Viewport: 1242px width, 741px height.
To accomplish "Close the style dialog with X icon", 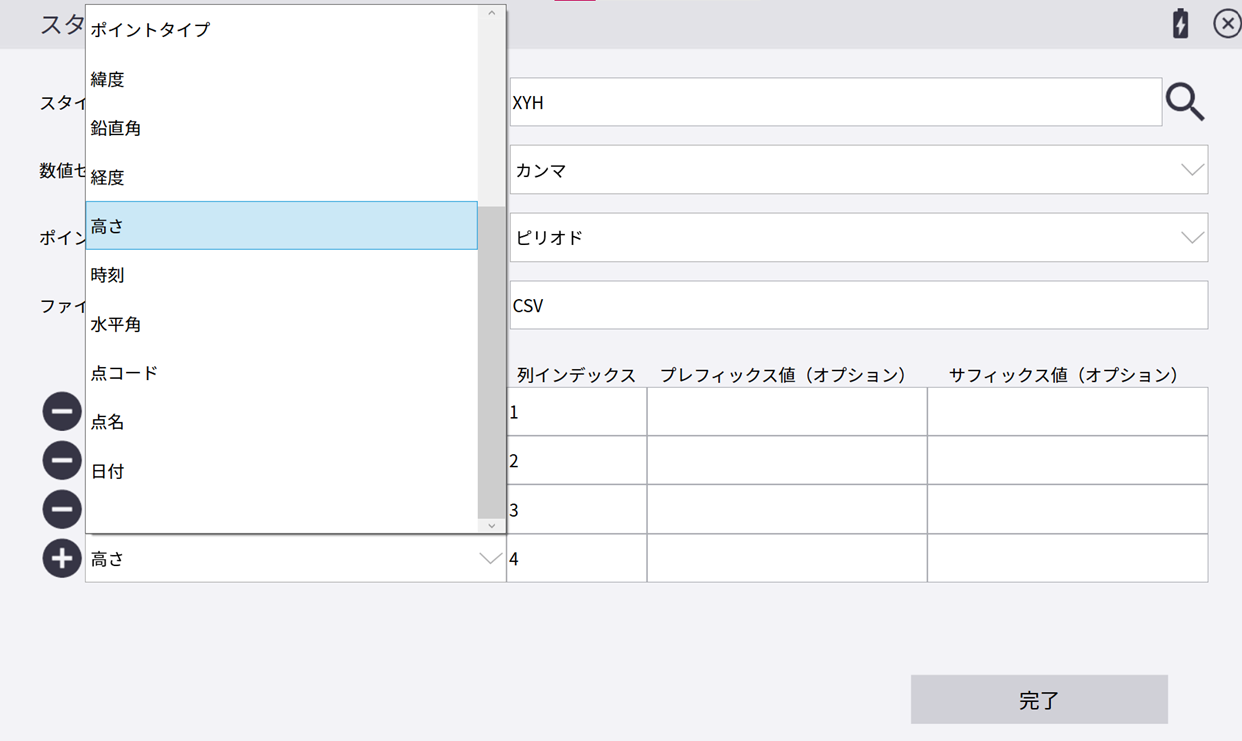I will [x=1226, y=23].
